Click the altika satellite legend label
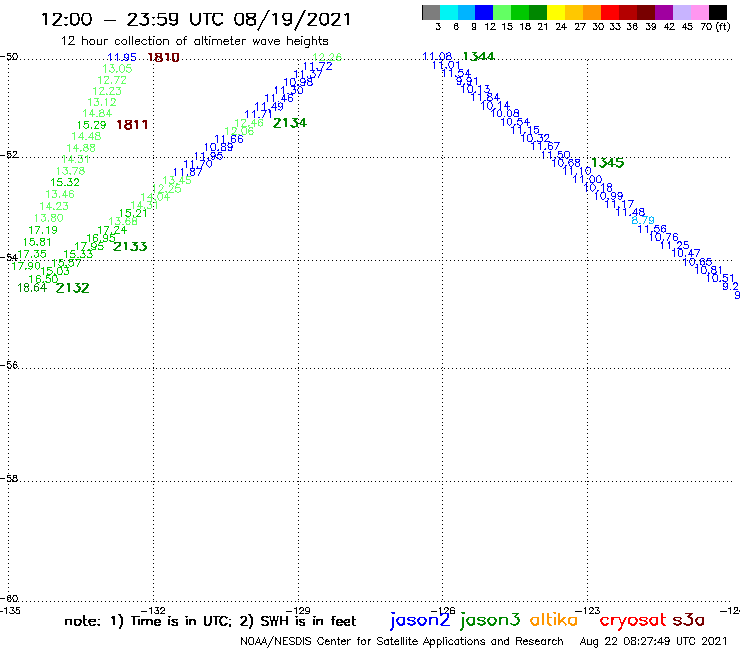The height and width of the screenshot is (650, 740). click(x=554, y=619)
